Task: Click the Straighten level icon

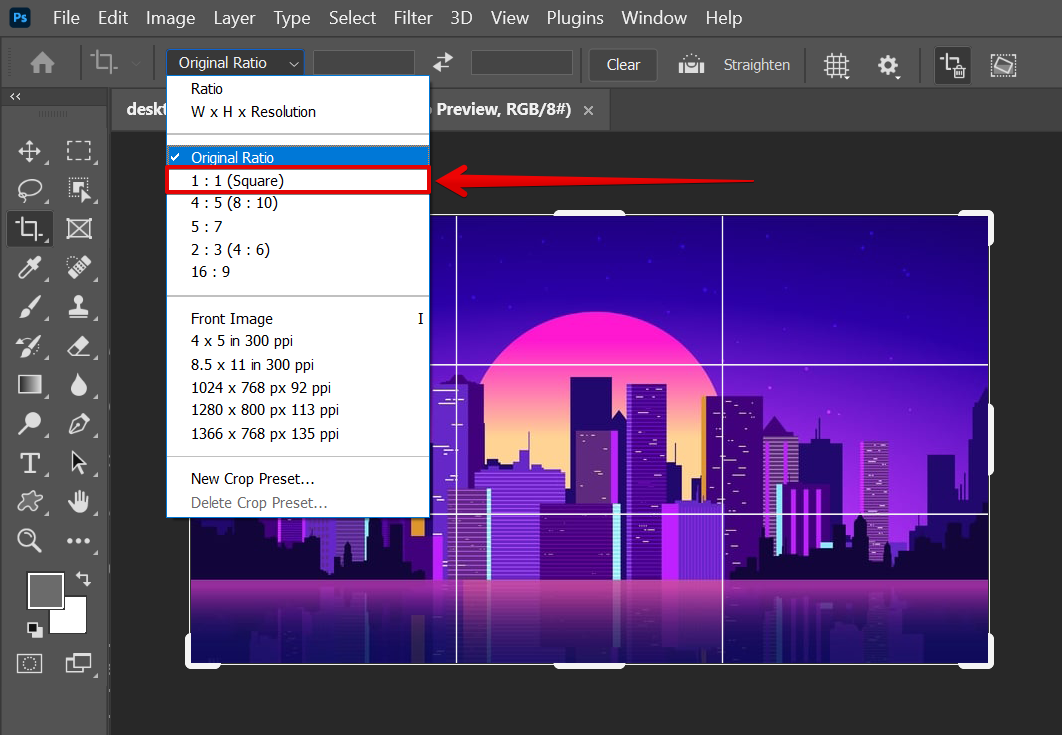Action: tap(691, 64)
